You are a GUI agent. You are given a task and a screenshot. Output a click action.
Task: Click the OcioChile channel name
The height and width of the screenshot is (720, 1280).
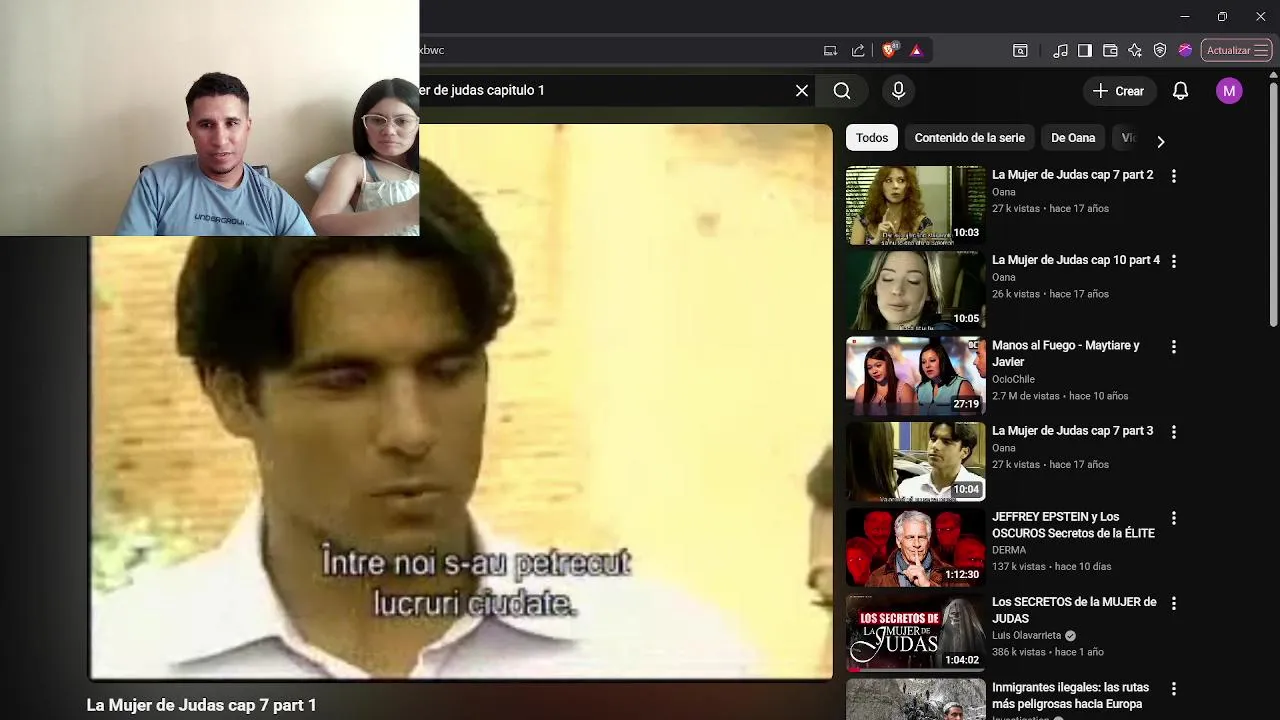pos(1013,379)
